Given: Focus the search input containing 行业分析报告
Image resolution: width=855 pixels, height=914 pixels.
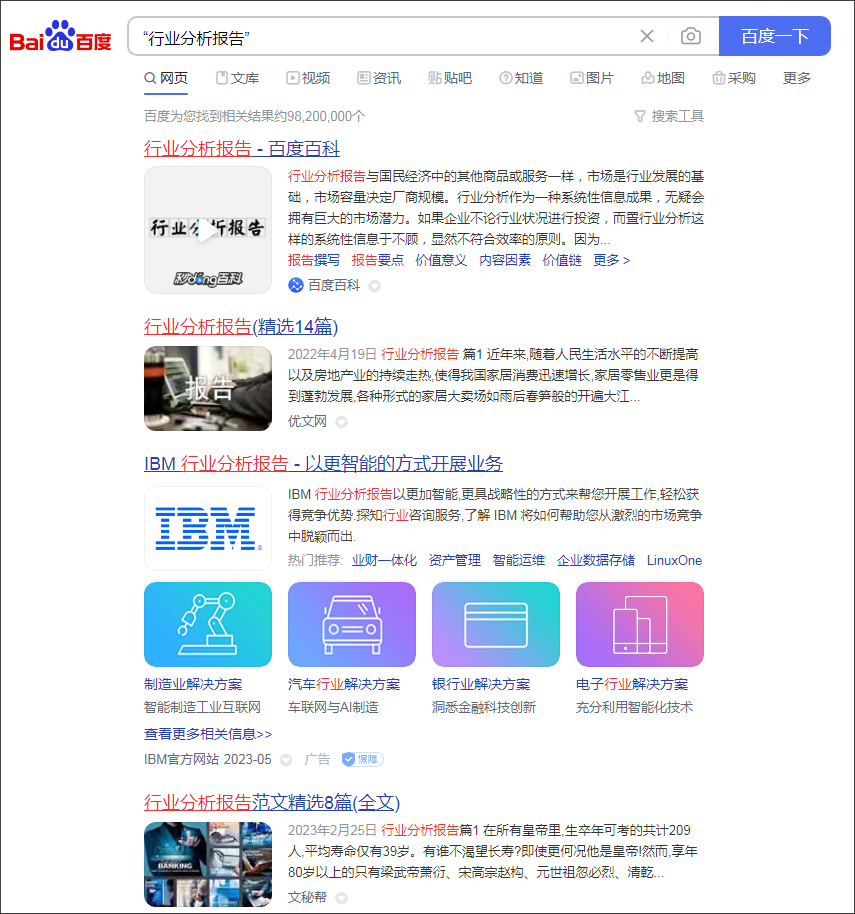Looking at the screenshot, I should click(385, 38).
